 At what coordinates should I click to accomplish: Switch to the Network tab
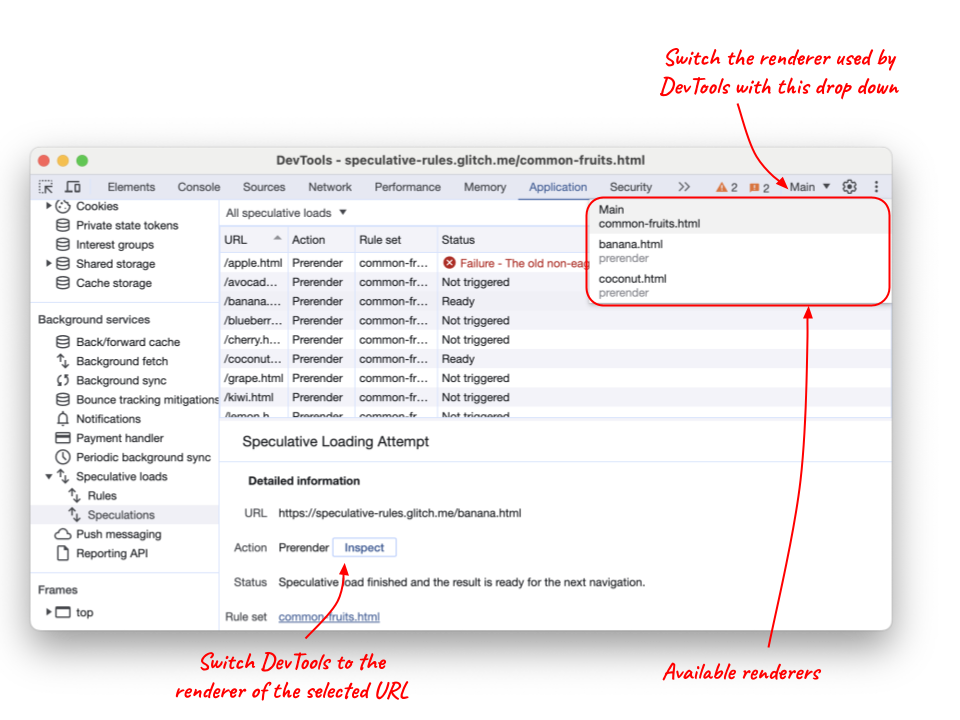[330, 186]
